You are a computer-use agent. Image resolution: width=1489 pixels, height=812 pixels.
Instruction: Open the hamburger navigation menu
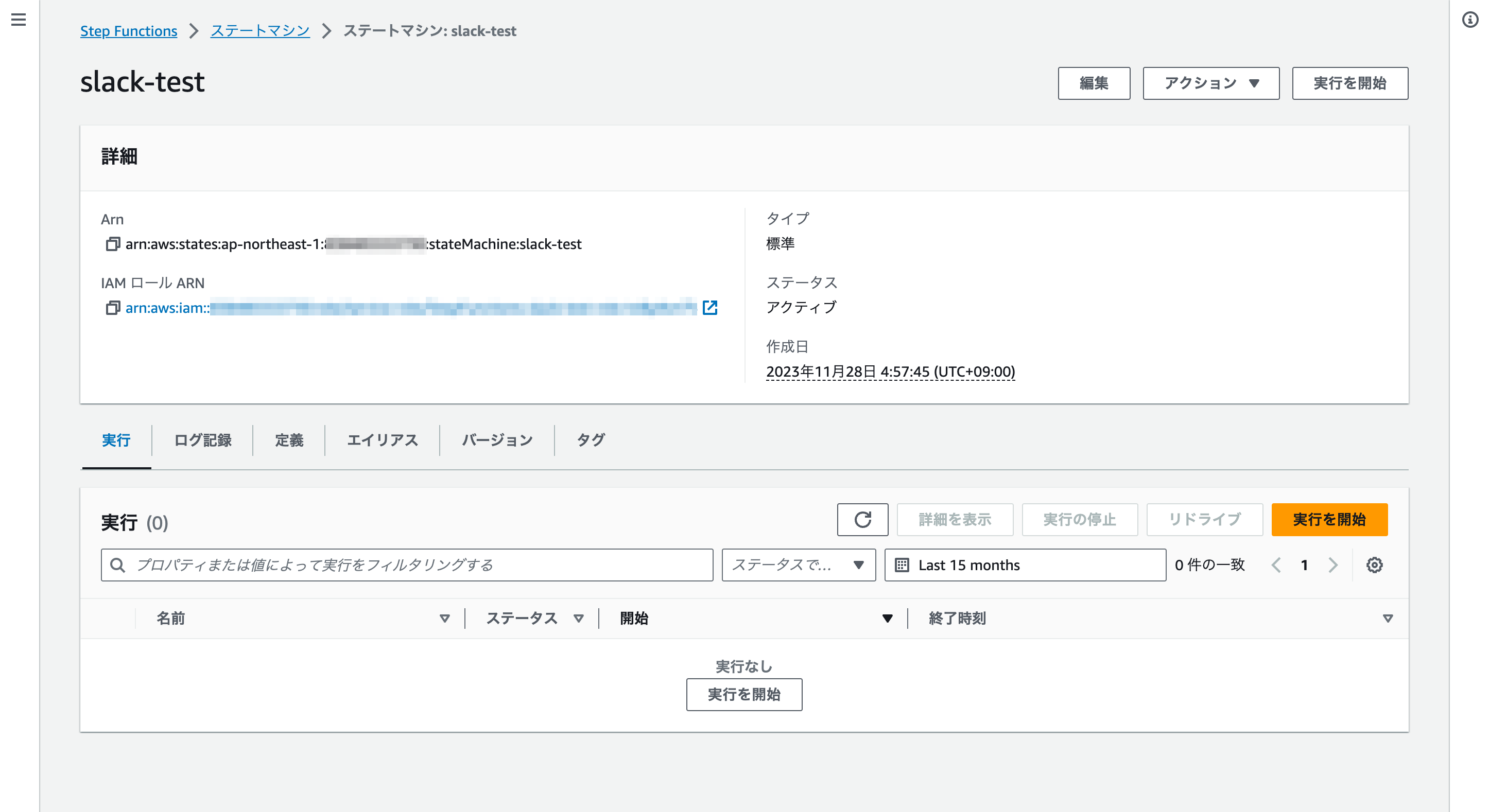[19, 20]
